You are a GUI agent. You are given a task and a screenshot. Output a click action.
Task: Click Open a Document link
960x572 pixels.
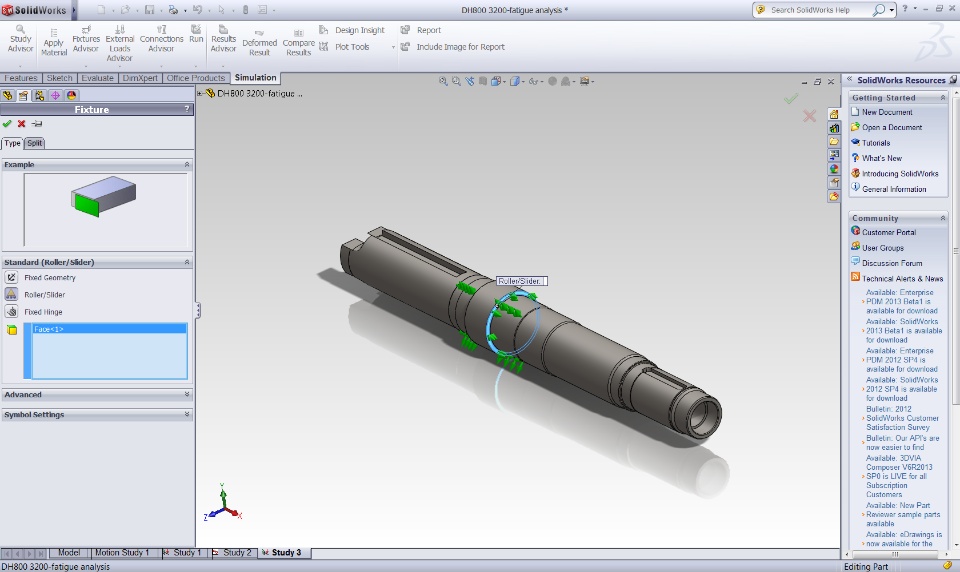click(892, 127)
